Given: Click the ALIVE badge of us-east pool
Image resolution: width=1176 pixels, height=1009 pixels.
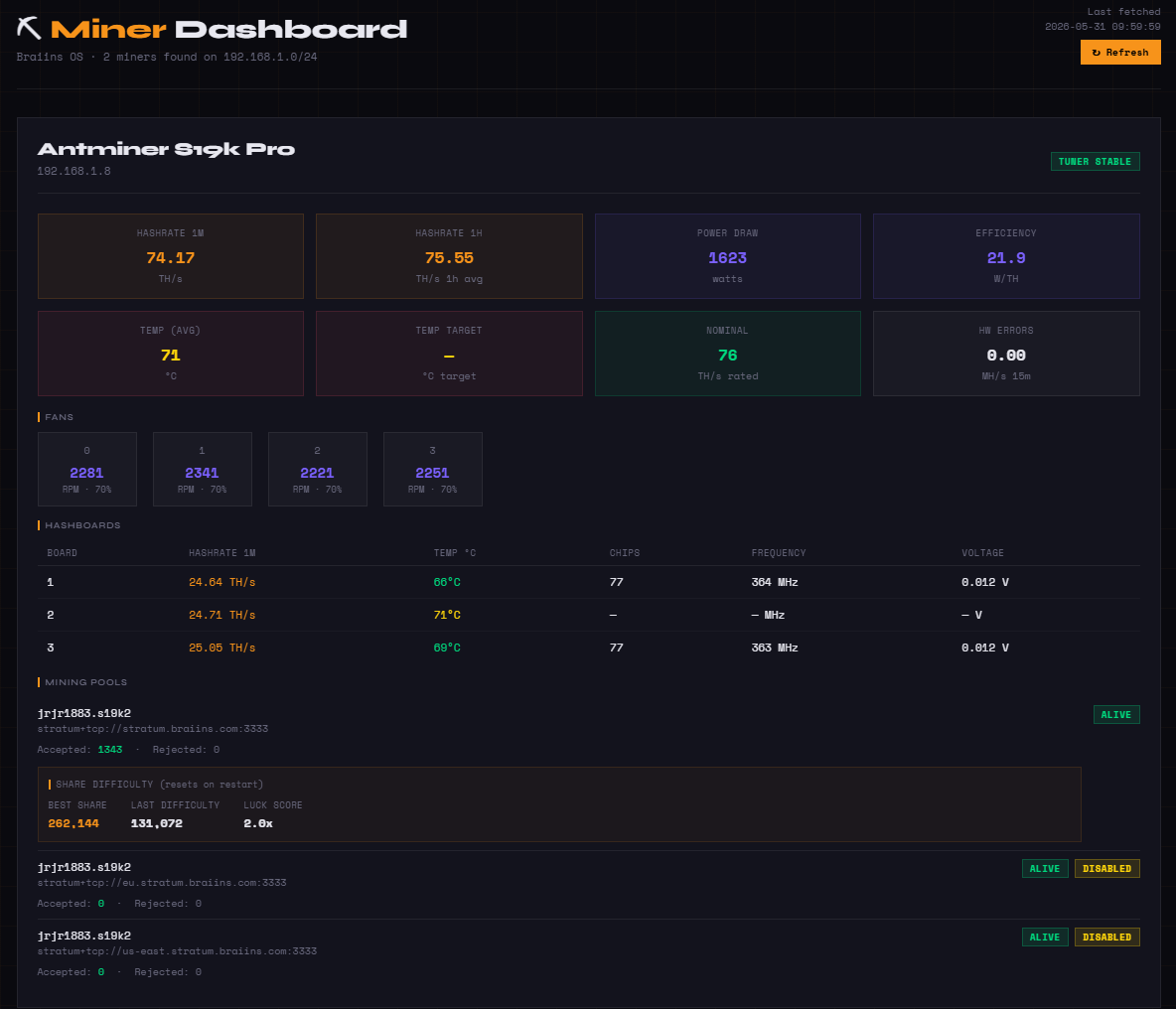Looking at the screenshot, I should pos(1045,937).
